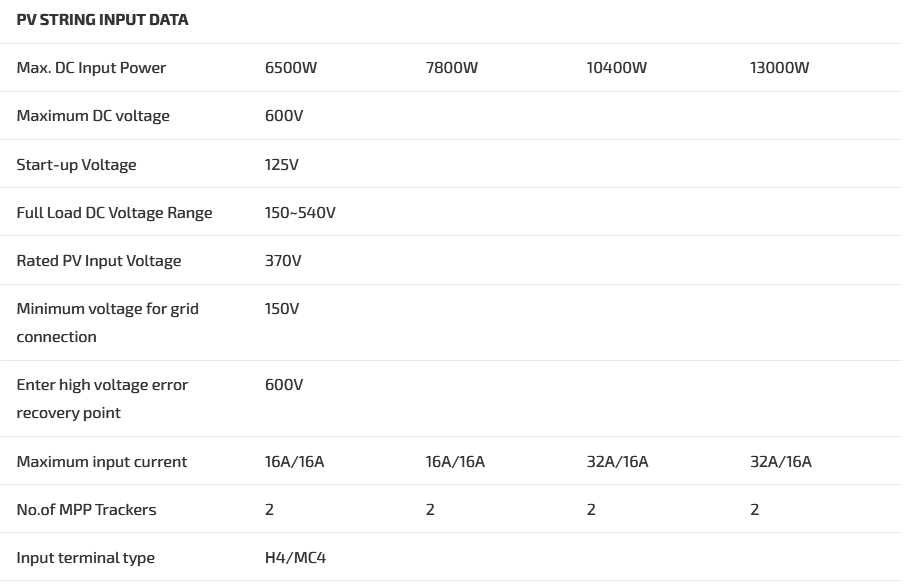This screenshot has width=905, height=584.
Task: Click the Maximum DC voltage label
Action: [93, 116]
